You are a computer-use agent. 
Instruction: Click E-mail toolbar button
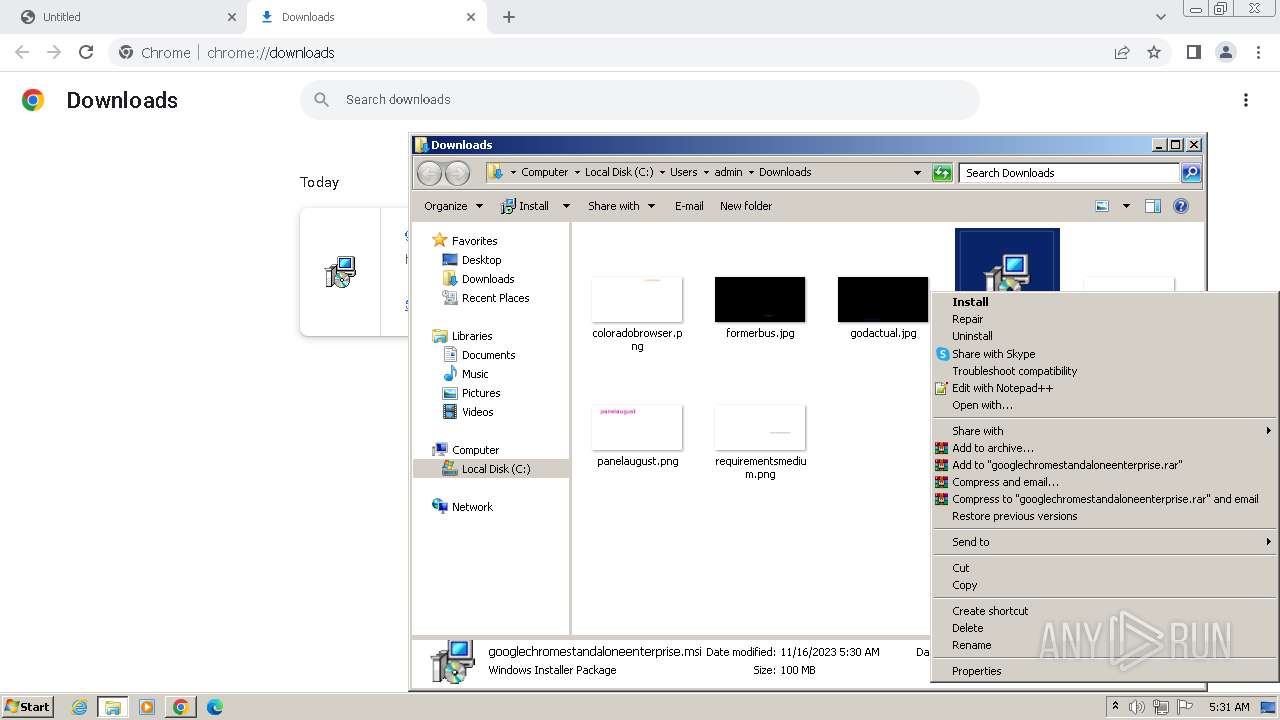(689, 206)
